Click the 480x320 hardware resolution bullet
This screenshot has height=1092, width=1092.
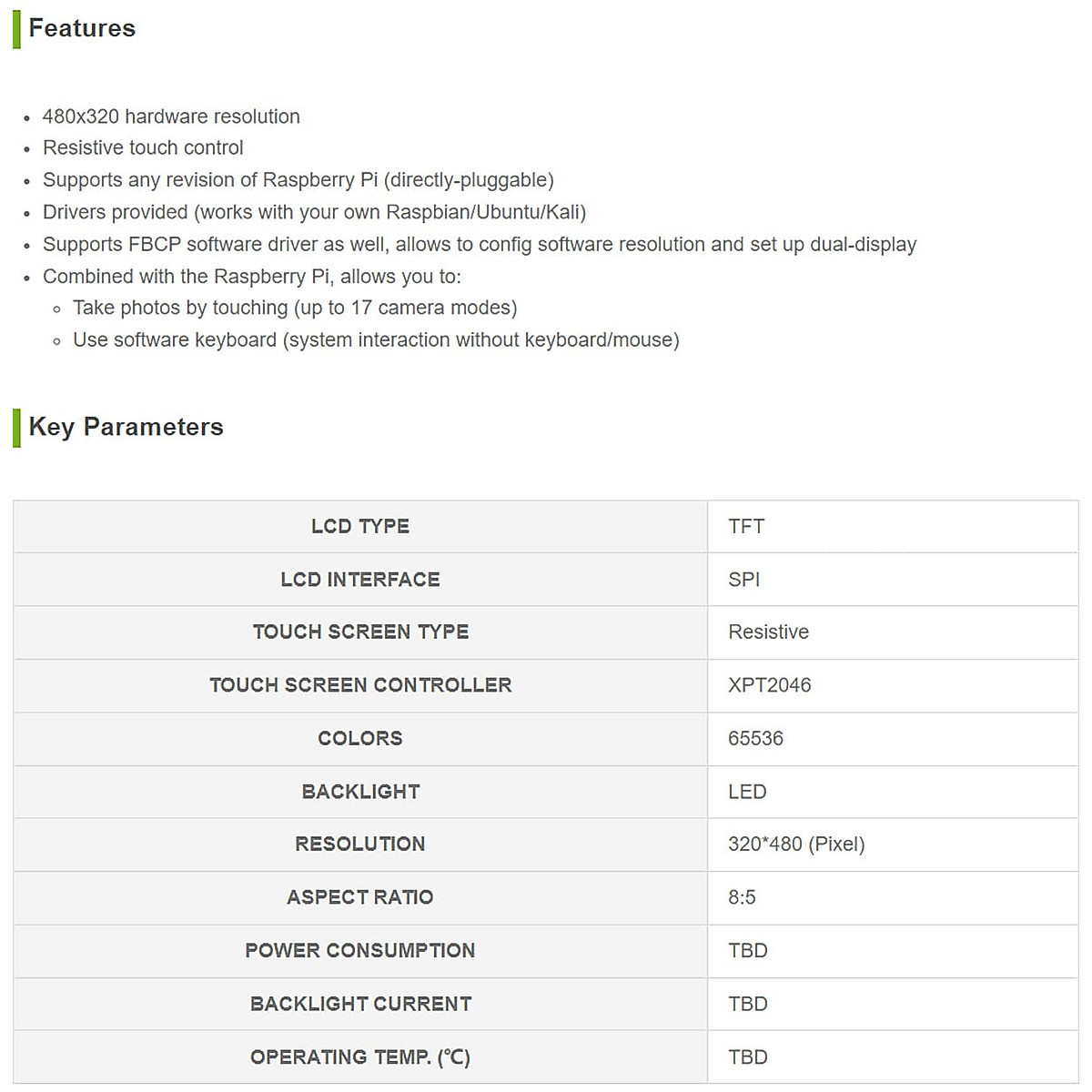pos(171,116)
